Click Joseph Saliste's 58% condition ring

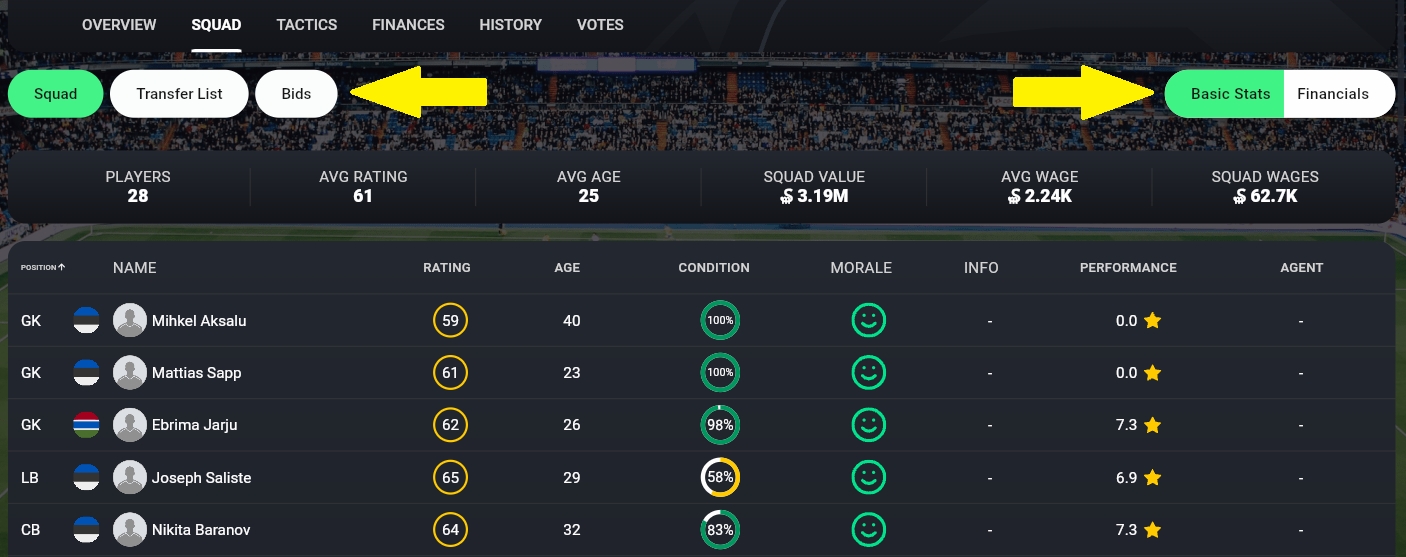[720, 478]
